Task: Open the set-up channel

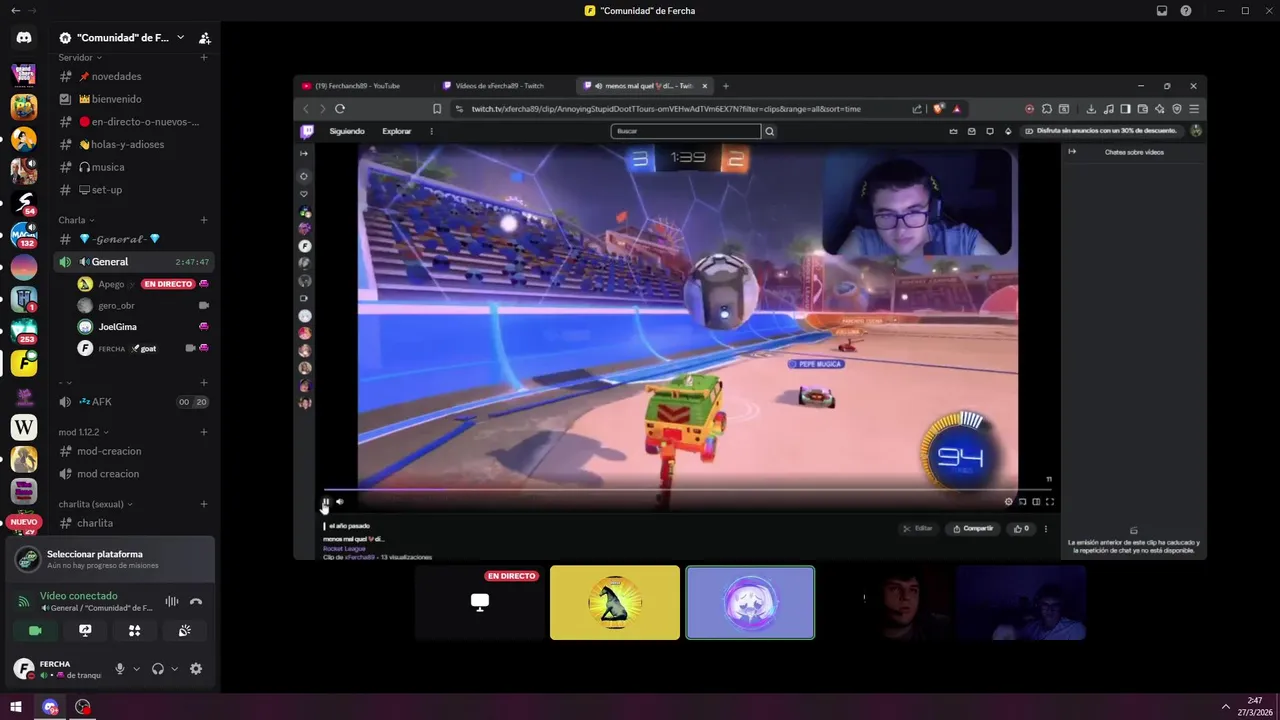Action: coord(134,190)
